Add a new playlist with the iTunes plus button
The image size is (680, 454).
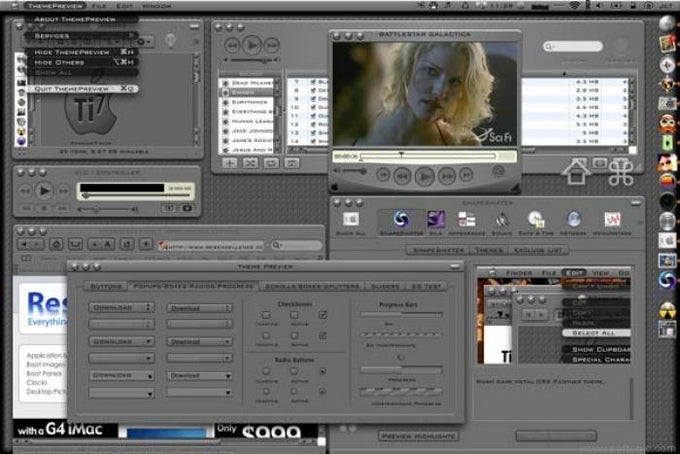[x=230, y=163]
